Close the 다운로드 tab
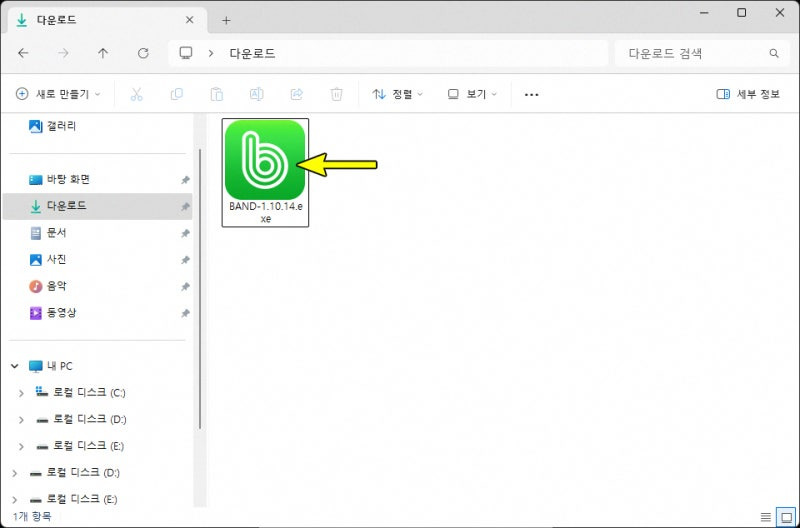This screenshot has width=800, height=528. [x=189, y=20]
